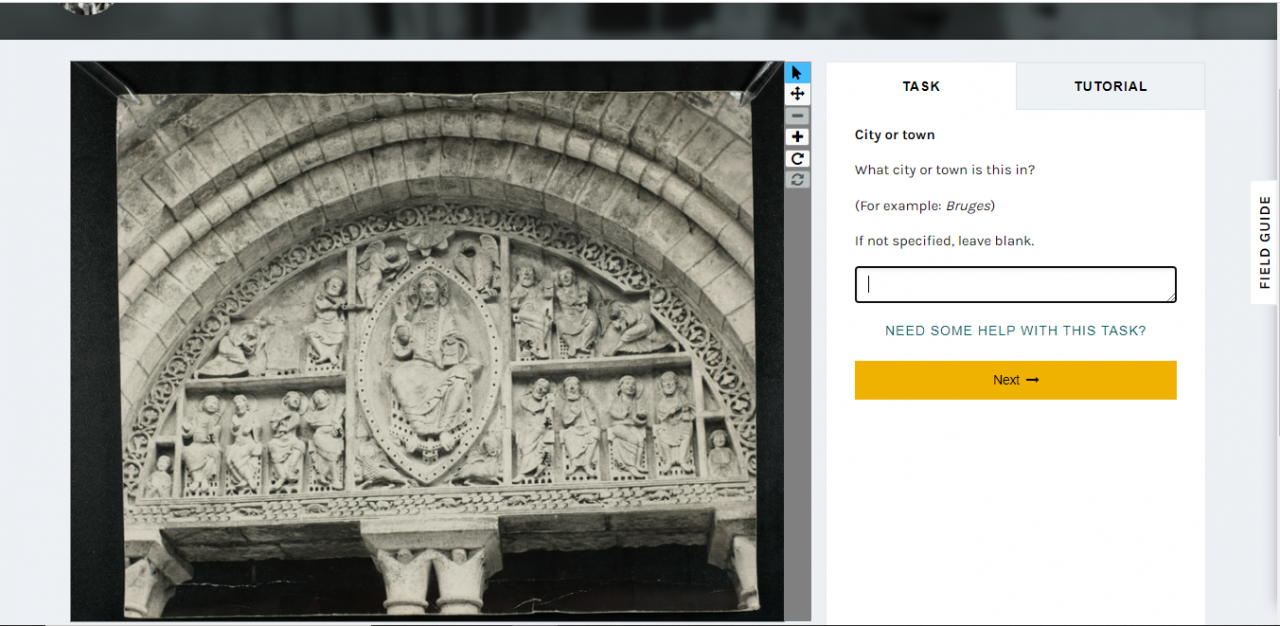1280x626 pixels.
Task: Click the example text mentioning Bruges
Action: tap(925, 206)
